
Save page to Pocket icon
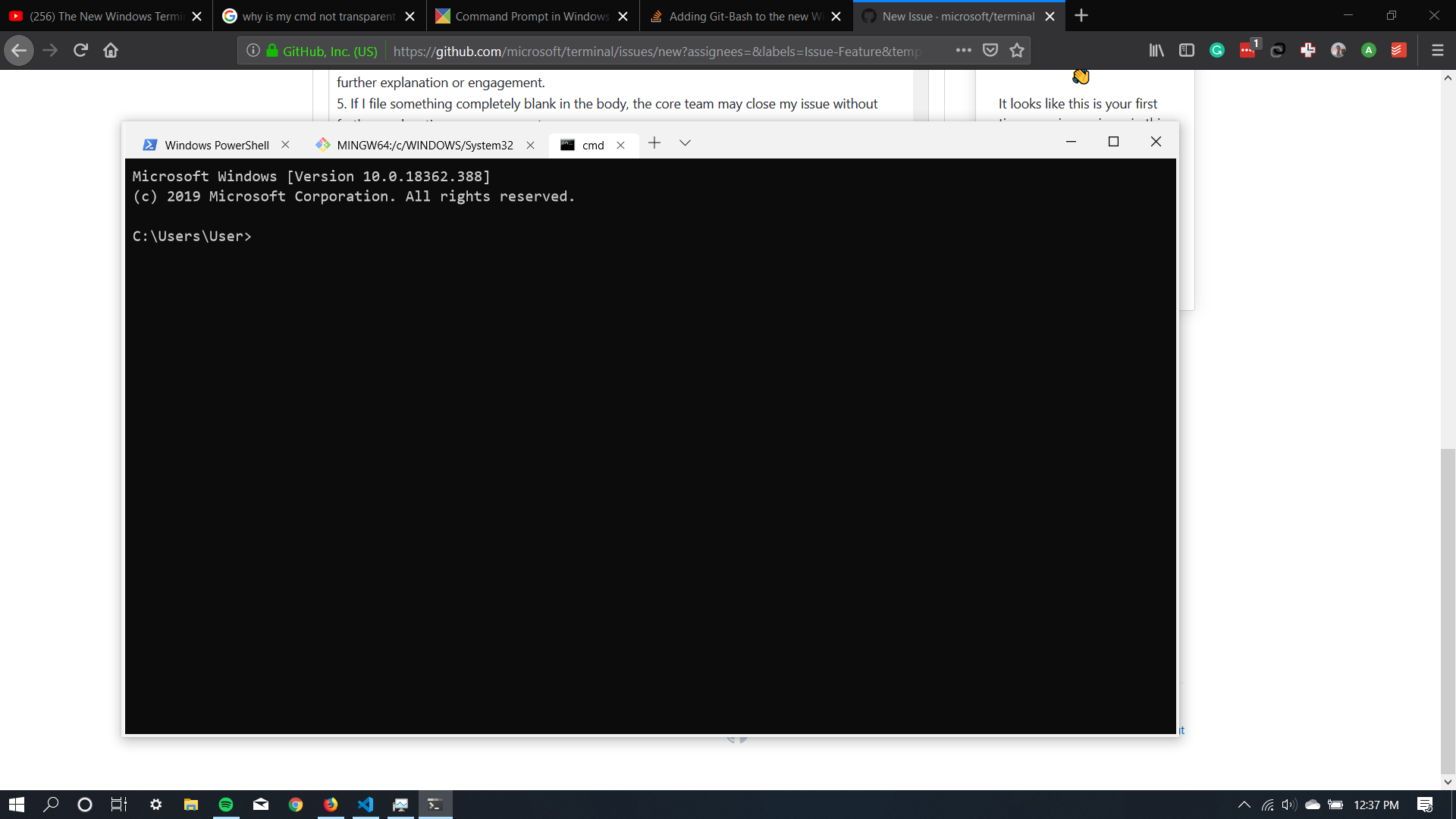pyautogui.click(x=990, y=50)
